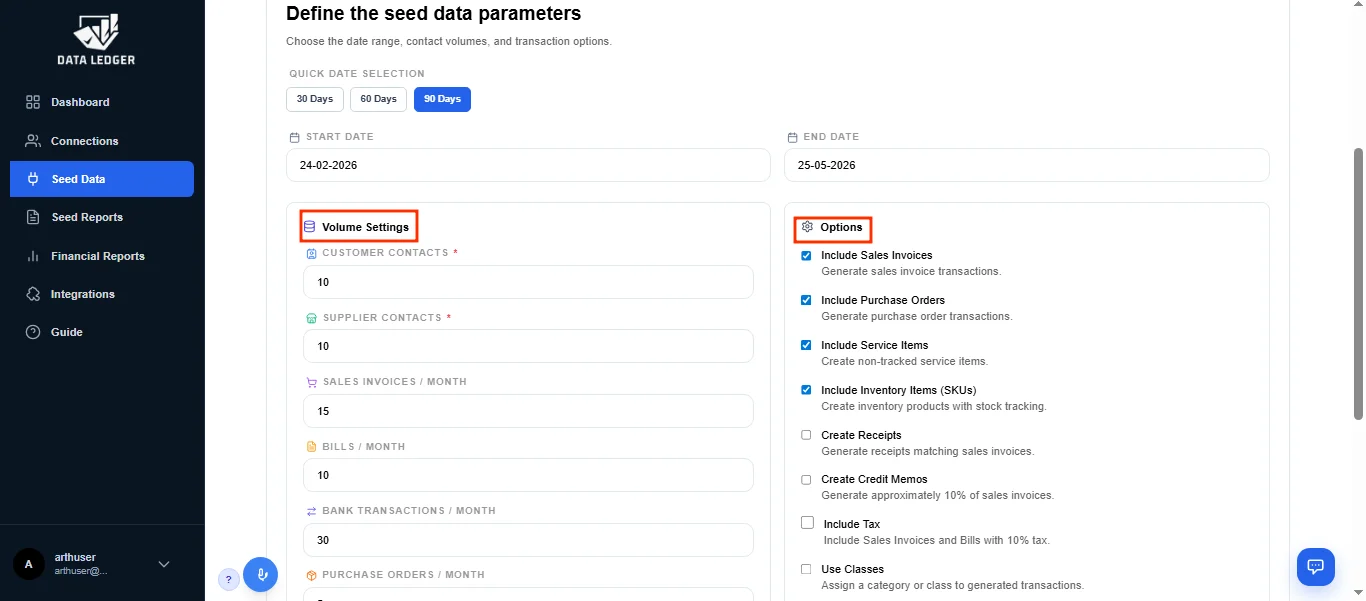1366x601 pixels.
Task: Click the Sales Invoices cart icon
Action: pos(311,382)
